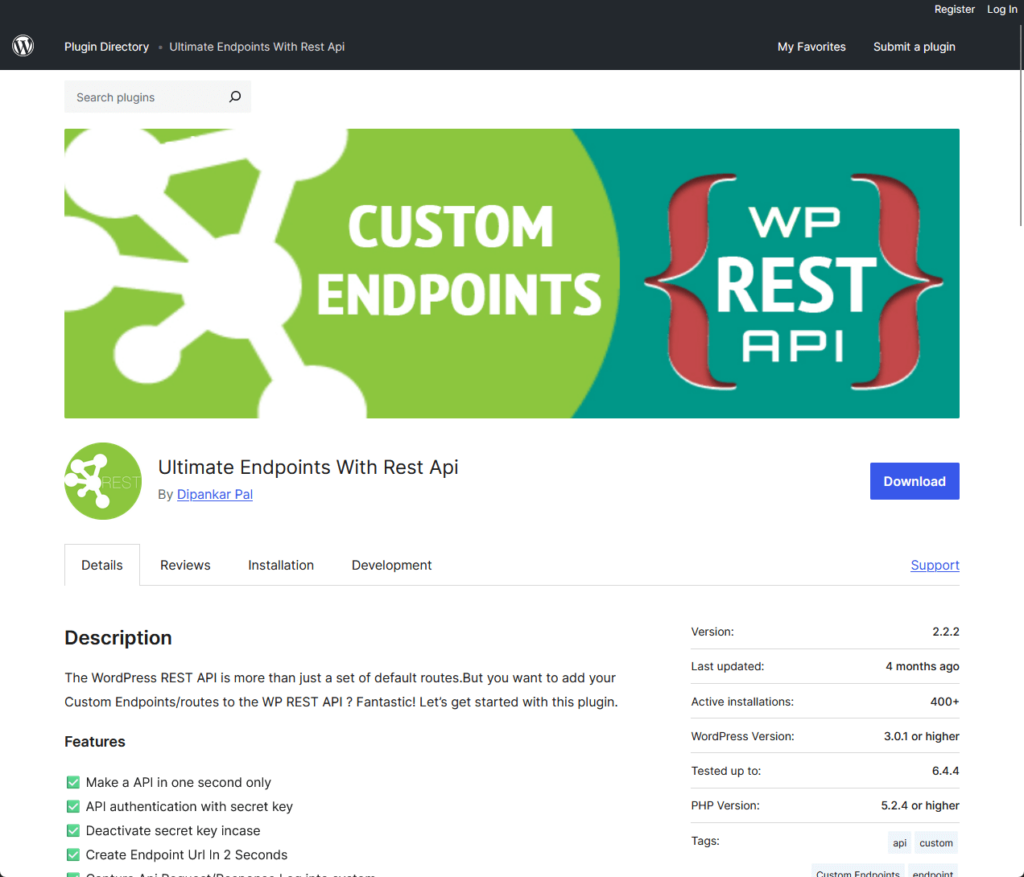Click the 'Last updated:' label
The height and width of the screenshot is (877, 1024).
tap(728, 666)
